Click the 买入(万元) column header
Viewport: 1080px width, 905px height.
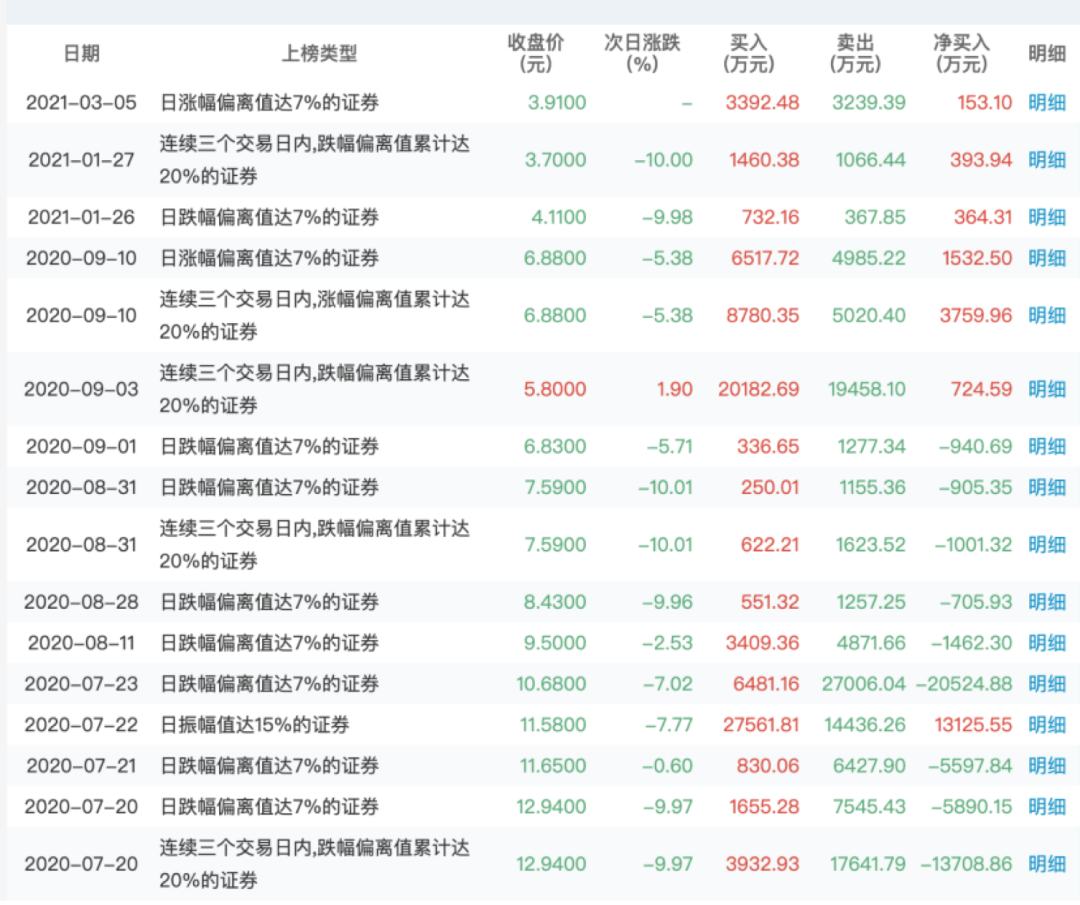[x=749, y=53]
